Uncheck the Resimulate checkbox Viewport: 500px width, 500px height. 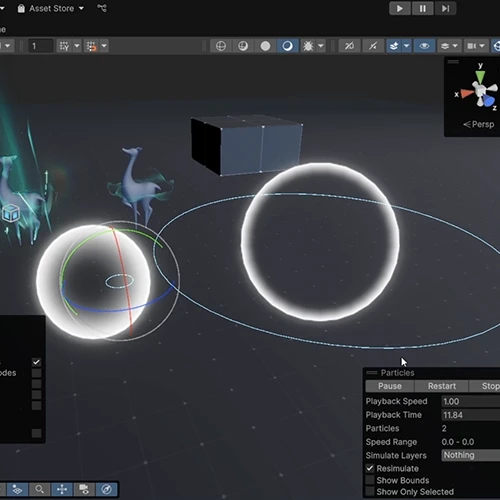370,468
